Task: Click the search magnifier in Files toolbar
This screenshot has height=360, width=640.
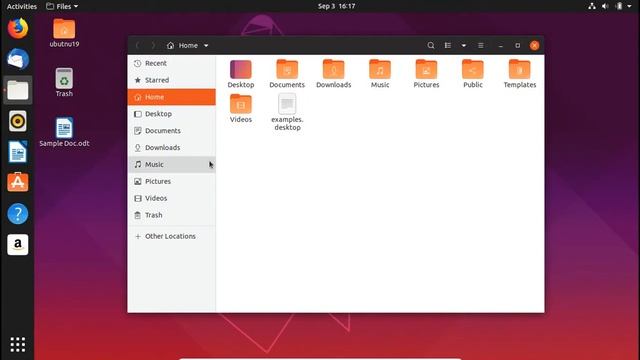Action: [x=431, y=45]
